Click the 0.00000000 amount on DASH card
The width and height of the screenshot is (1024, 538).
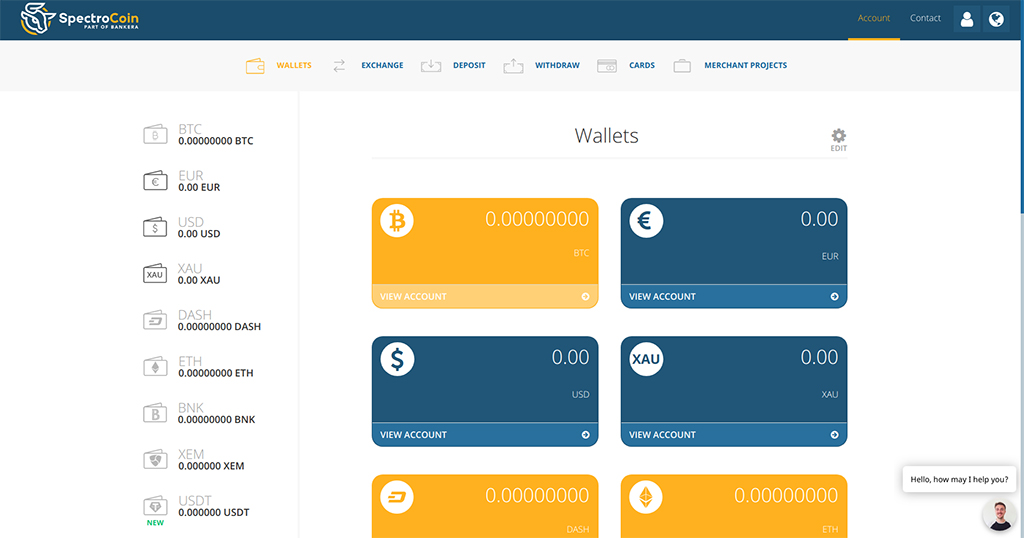tap(537, 496)
